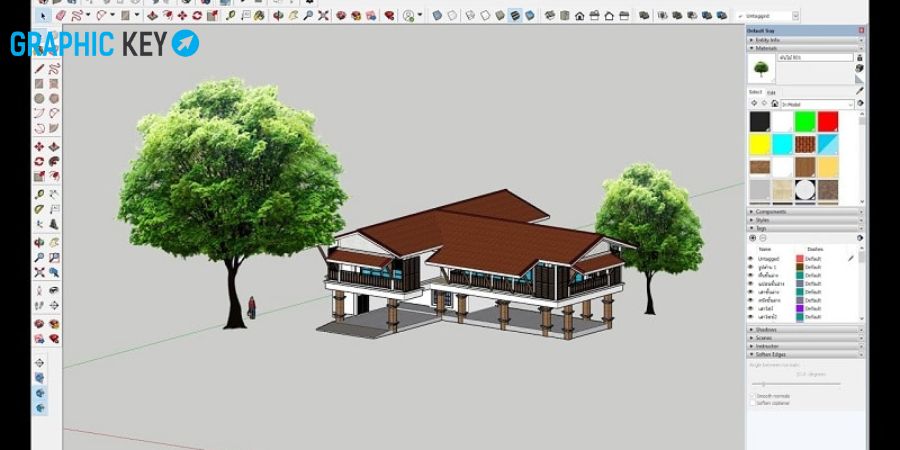Hide the tag with purple swatch
Image resolution: width=900 pixels, height=450 pixels.
click(750, 308)
